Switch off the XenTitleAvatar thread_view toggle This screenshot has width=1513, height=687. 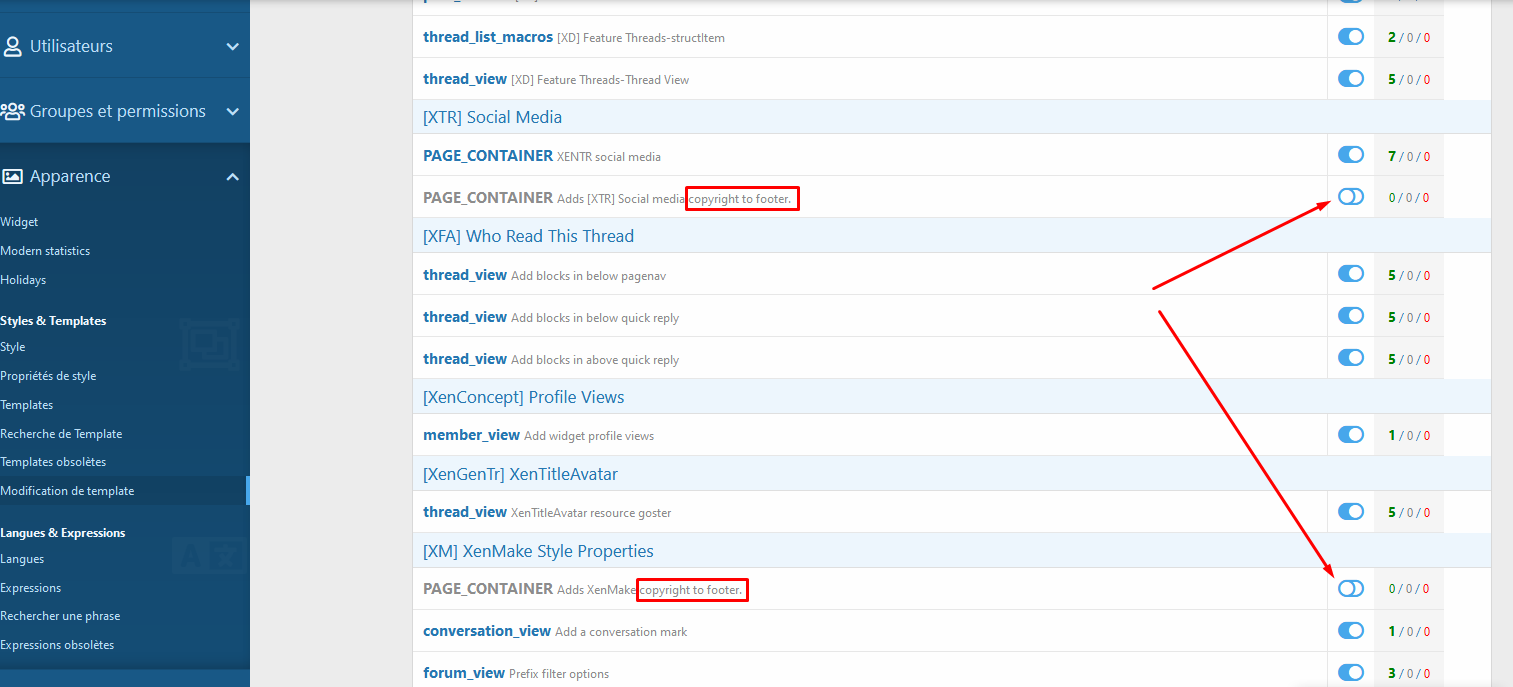pyautogui.click(x=1350, y=512)
